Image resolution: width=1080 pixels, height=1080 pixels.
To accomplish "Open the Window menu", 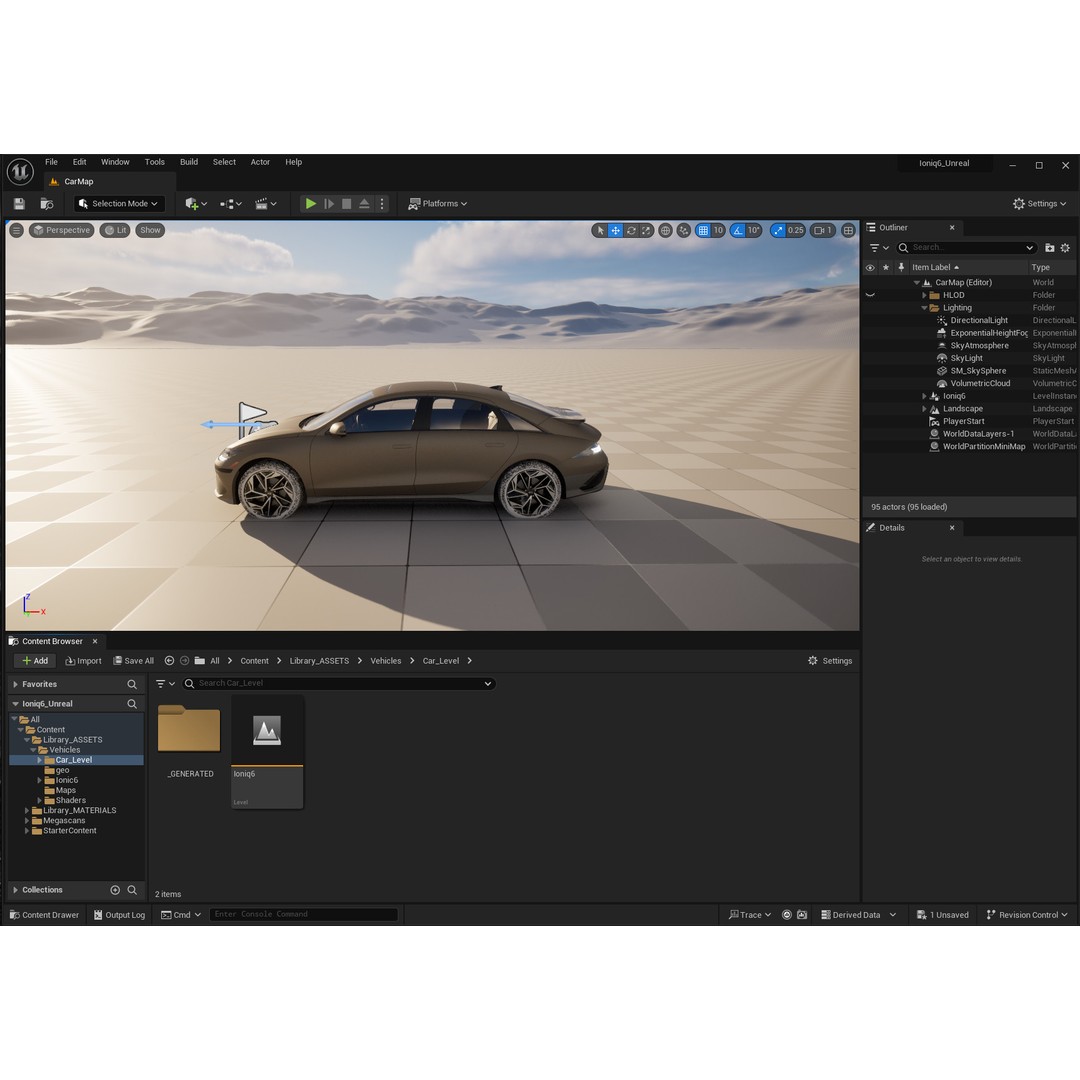I will 115,162.
